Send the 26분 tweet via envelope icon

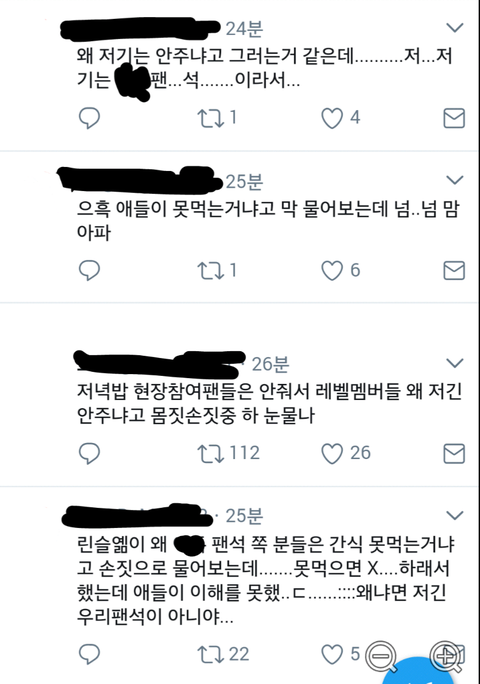pyautogui.click(x=454, y=454)
